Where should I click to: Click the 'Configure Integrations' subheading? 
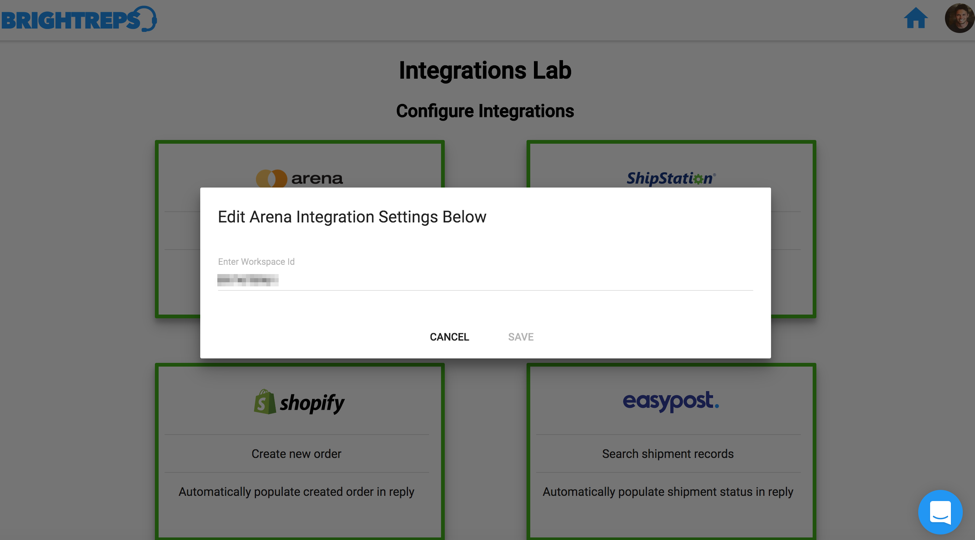(485, 111)
